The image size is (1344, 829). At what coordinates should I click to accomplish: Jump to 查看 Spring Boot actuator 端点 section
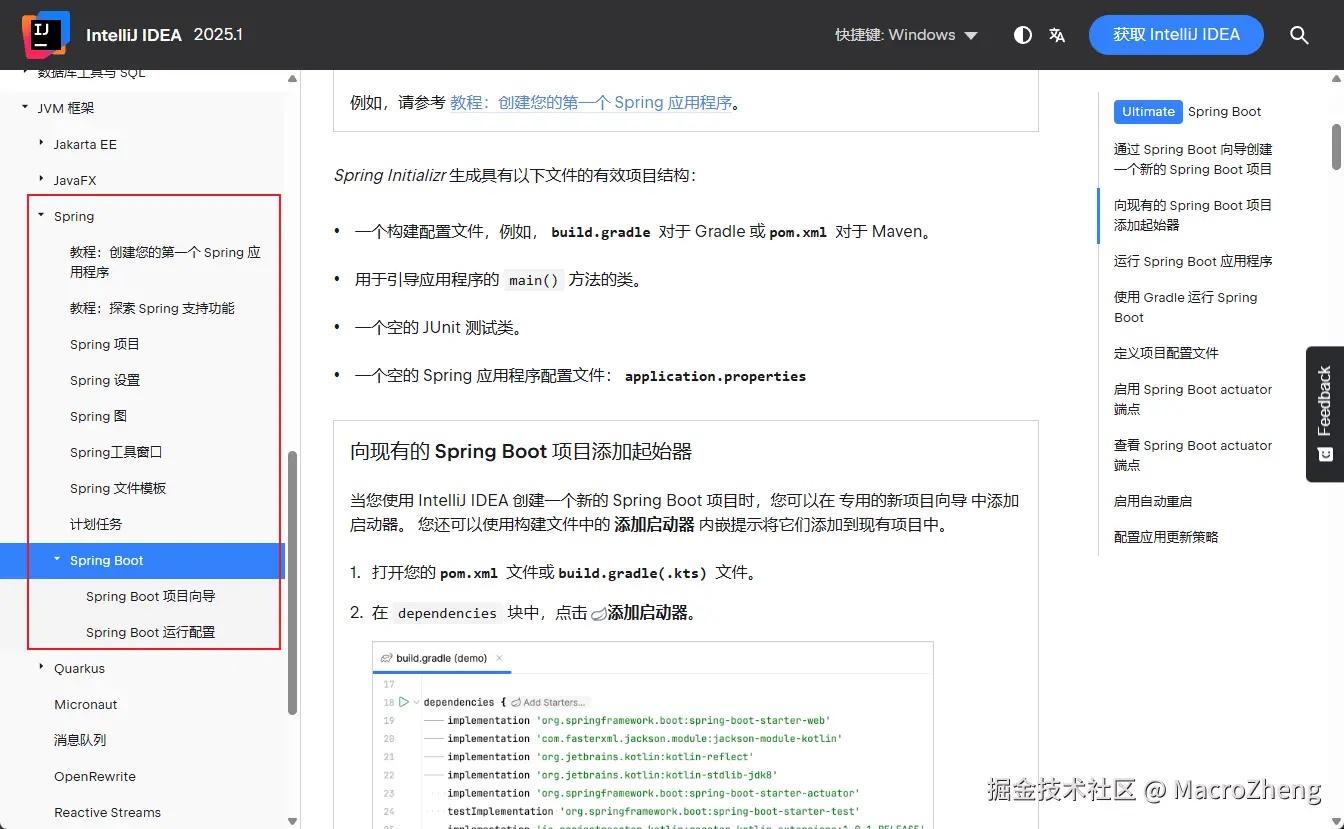pos(1193,455)
